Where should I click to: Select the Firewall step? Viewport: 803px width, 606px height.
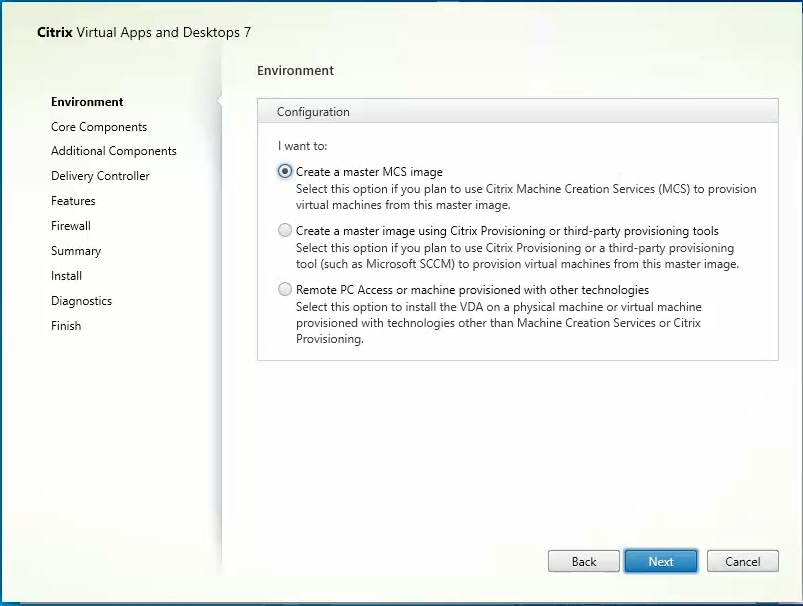[70, 225]
